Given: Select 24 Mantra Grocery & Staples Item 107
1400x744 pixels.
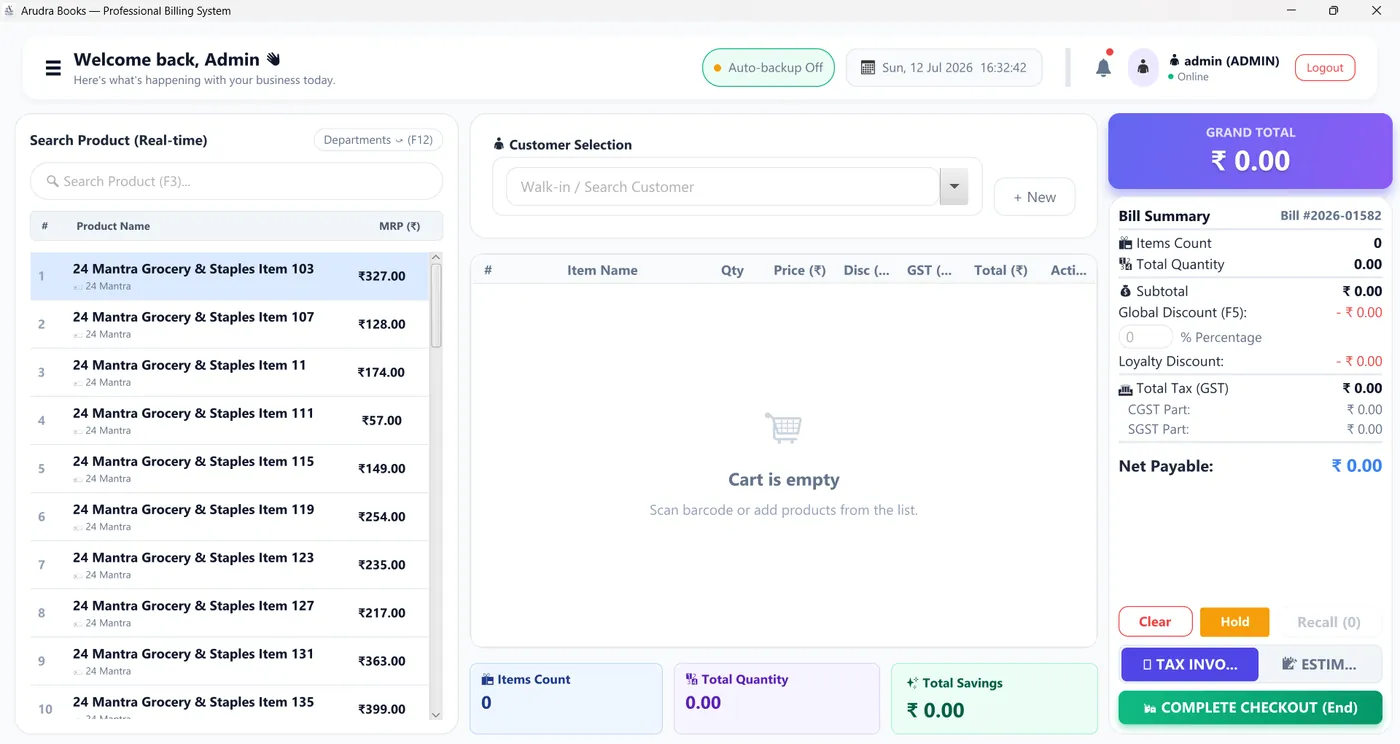Looking at the screenshot, I should [x=229, y=324].
